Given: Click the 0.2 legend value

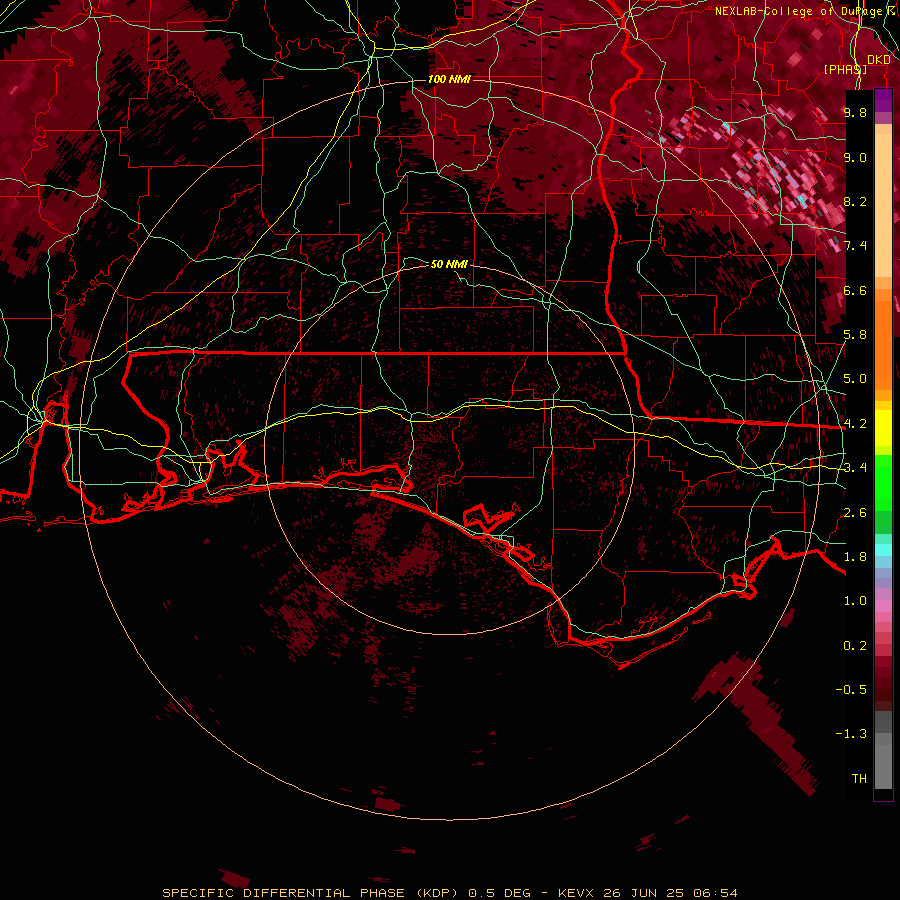Looking at the screenshot, I should coord(855,646).
